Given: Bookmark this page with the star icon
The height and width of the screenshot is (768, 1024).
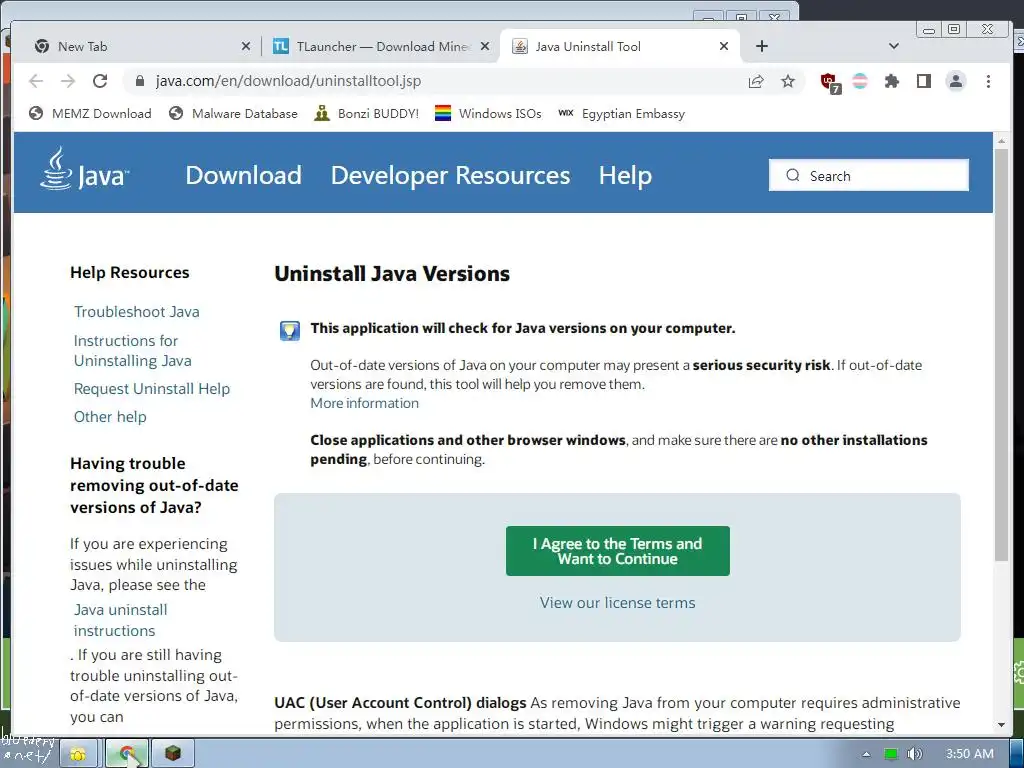Looking at the screenshot, I should (x=788, y=81).
